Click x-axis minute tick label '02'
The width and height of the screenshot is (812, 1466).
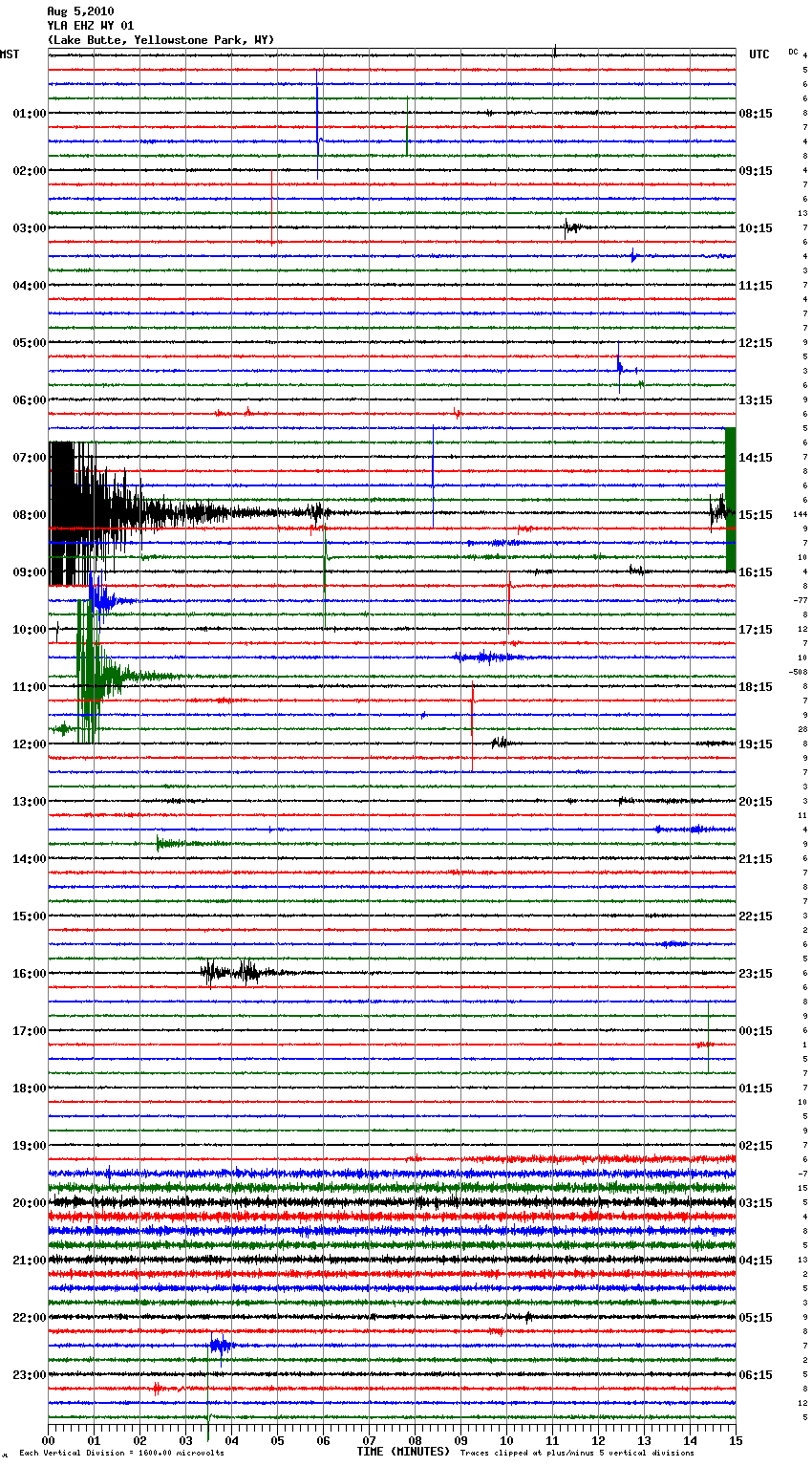click(139, 1440)
